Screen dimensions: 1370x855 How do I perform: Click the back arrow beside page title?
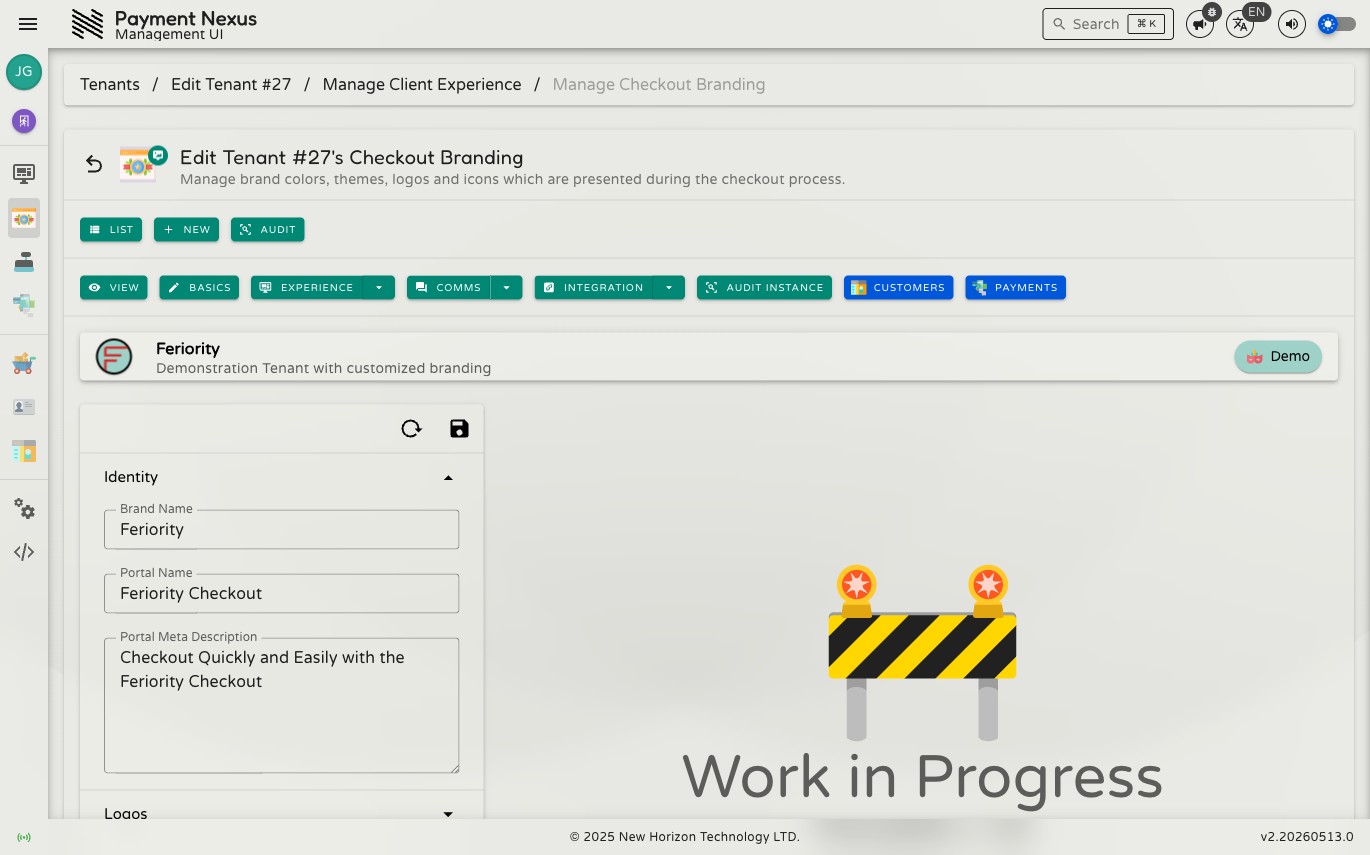pos(94,165)
